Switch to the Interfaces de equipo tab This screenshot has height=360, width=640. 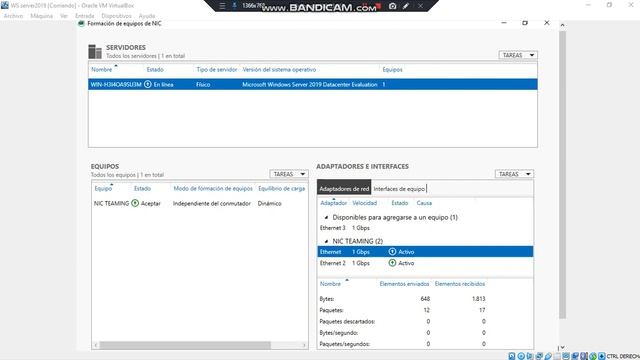coord(399,189)
